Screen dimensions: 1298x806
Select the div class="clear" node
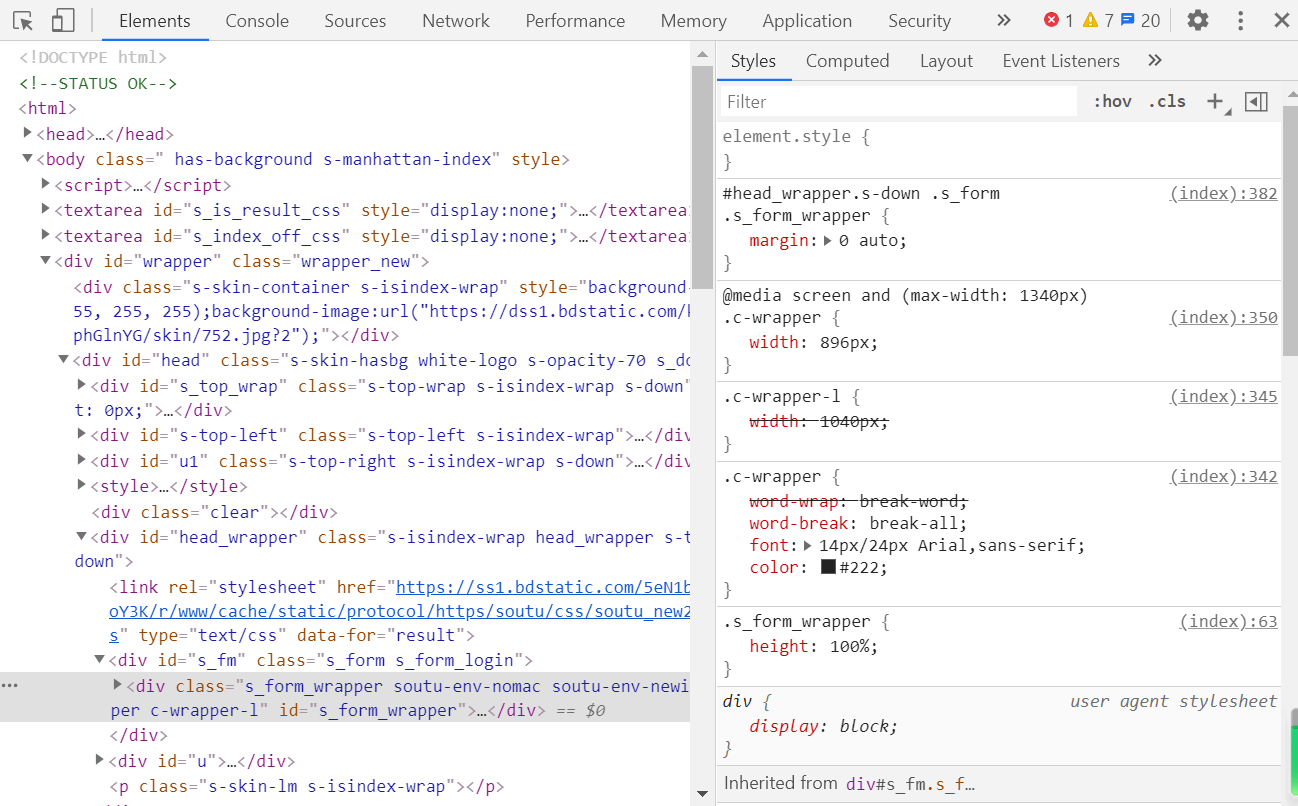tap(214, 512)
